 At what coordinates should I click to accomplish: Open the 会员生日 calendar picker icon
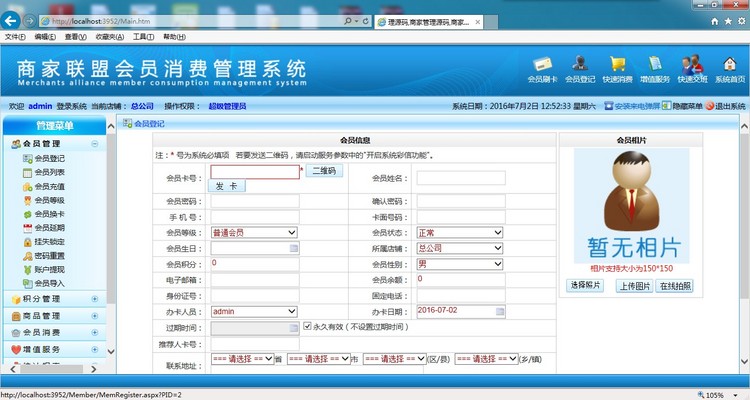click(294, 248)
